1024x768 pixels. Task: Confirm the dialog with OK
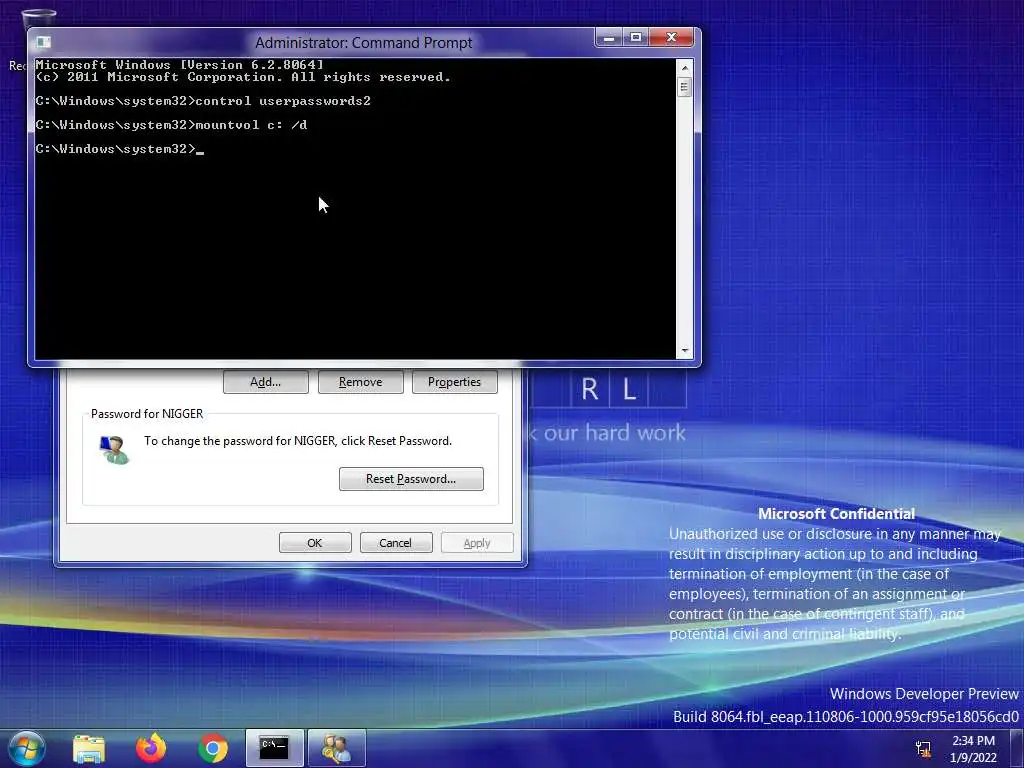(x=315, y=543)
